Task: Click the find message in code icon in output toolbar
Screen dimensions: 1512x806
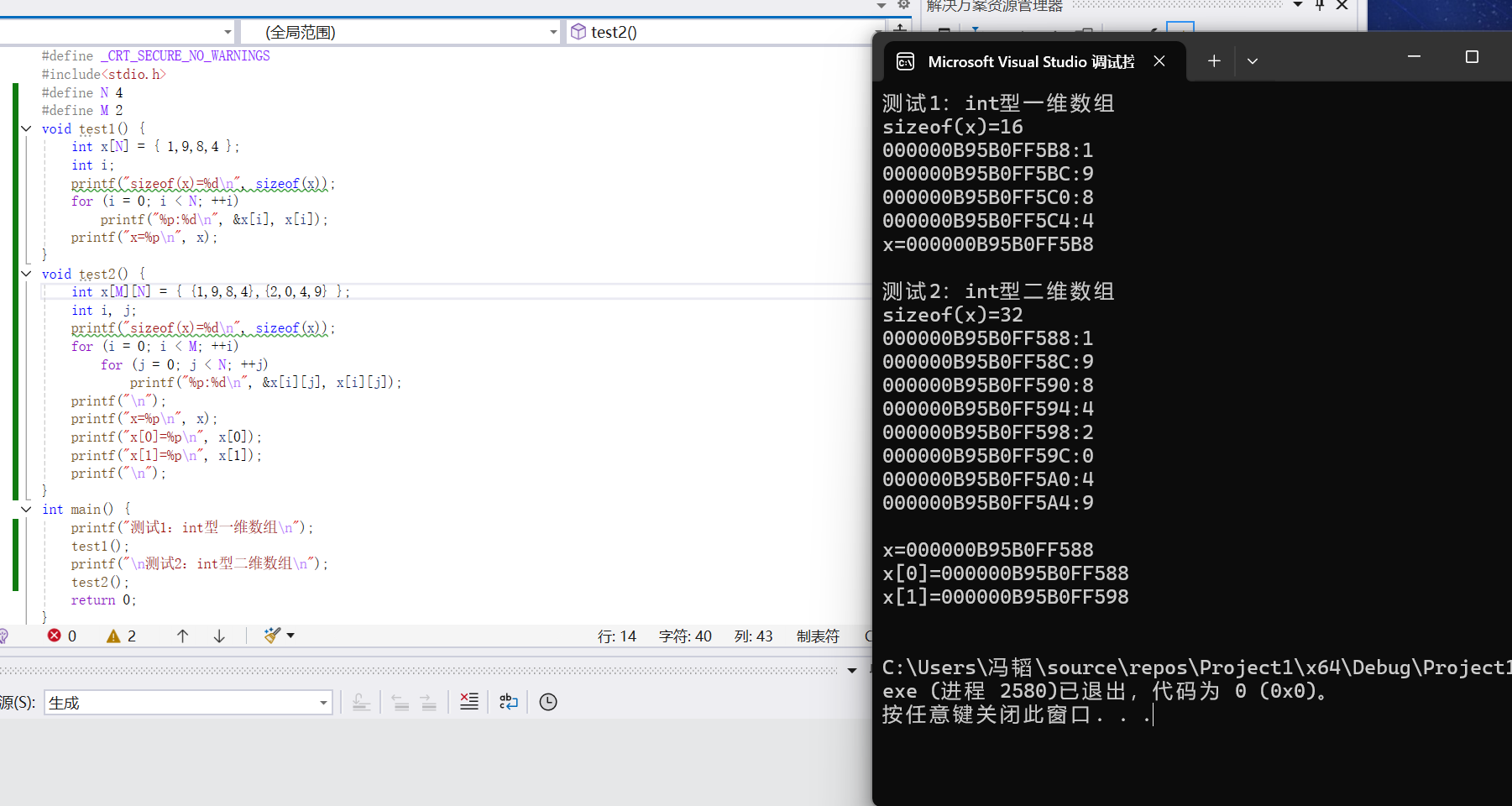Action: (361, 702)
